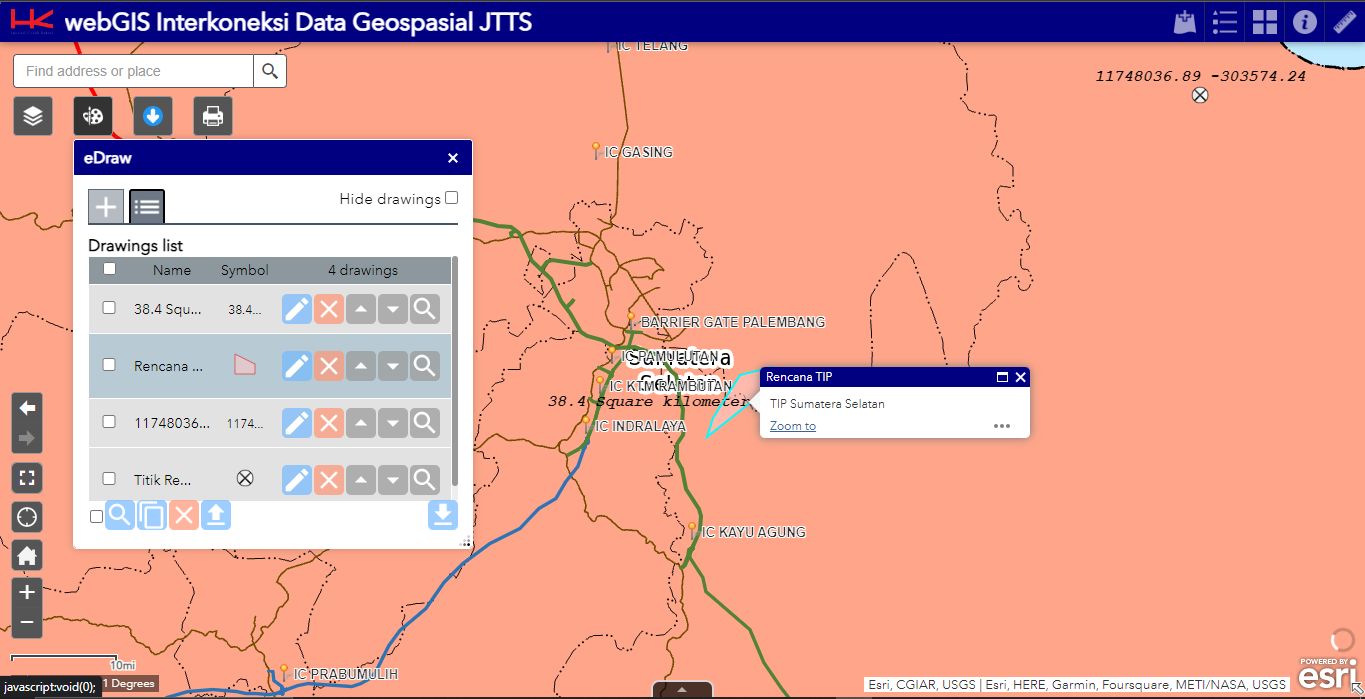Move the 11748036... drawing up
This screenshot has width=1365, height=699.
point(361,423)
